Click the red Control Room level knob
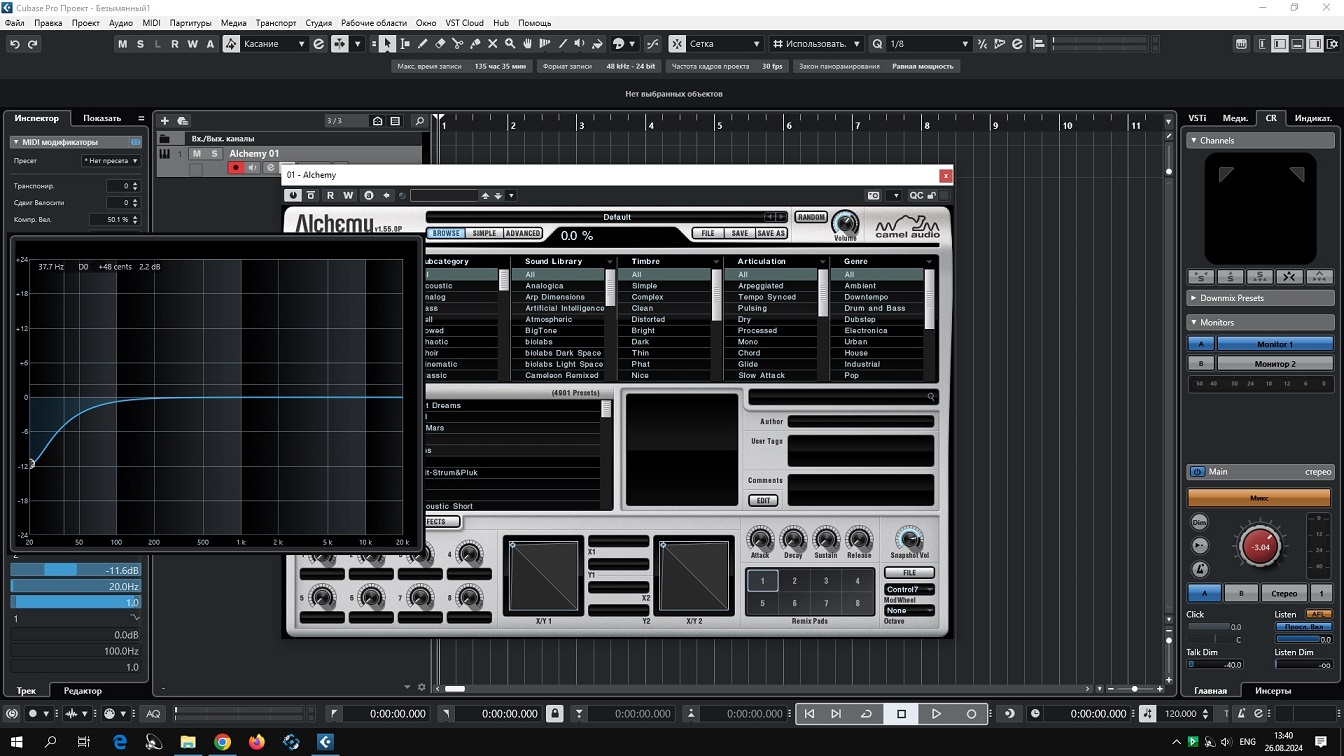The image size is (1344, 756). (x=1260, y=546)
